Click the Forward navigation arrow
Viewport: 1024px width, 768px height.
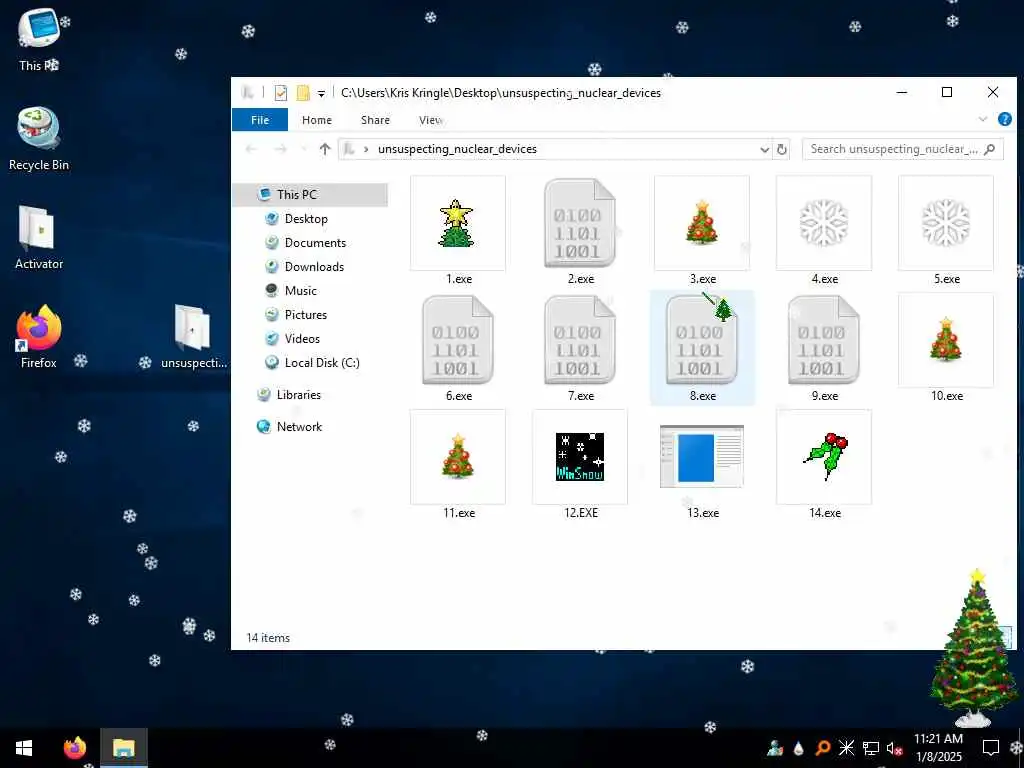[280, 150]
